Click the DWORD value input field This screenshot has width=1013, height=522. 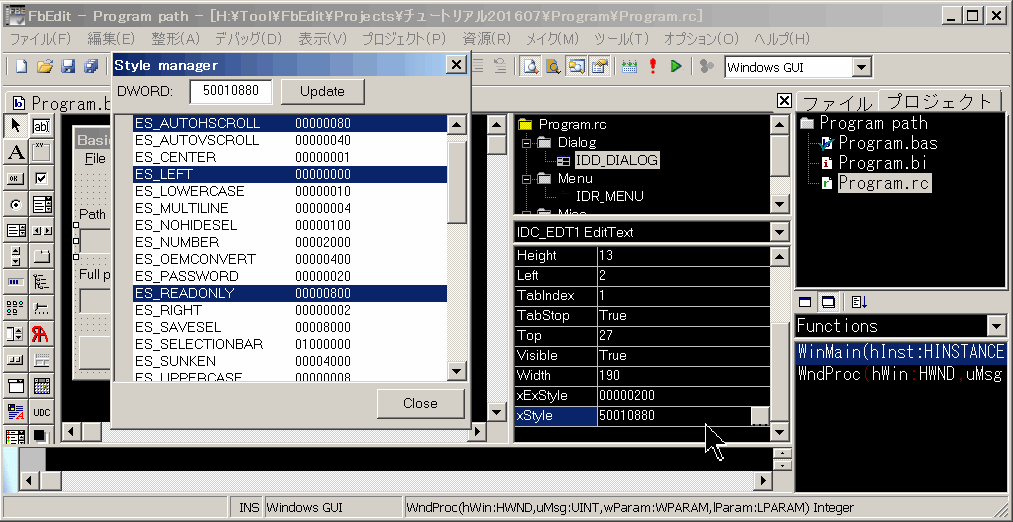point(231,91)
